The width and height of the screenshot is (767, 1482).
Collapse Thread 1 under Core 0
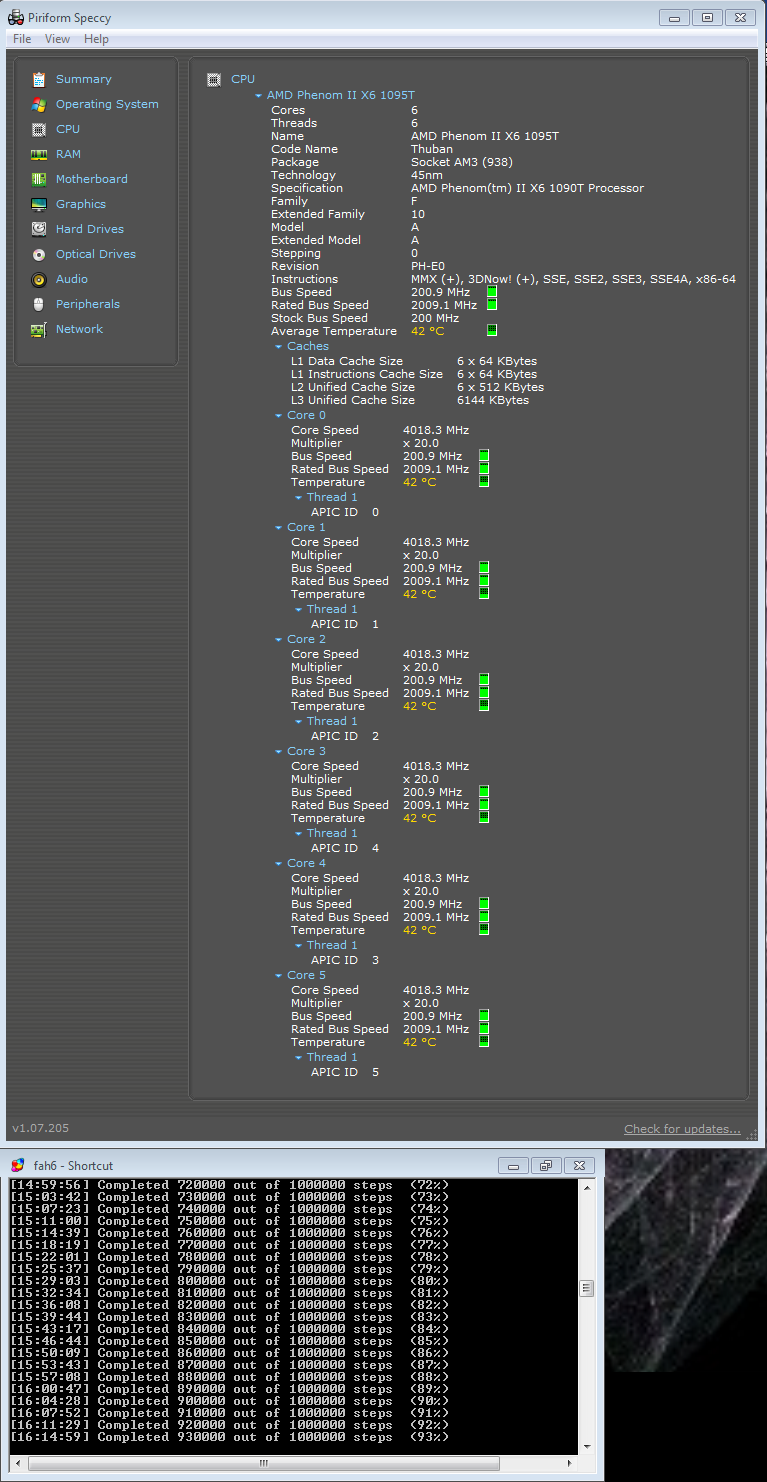(x=298, y=498)
